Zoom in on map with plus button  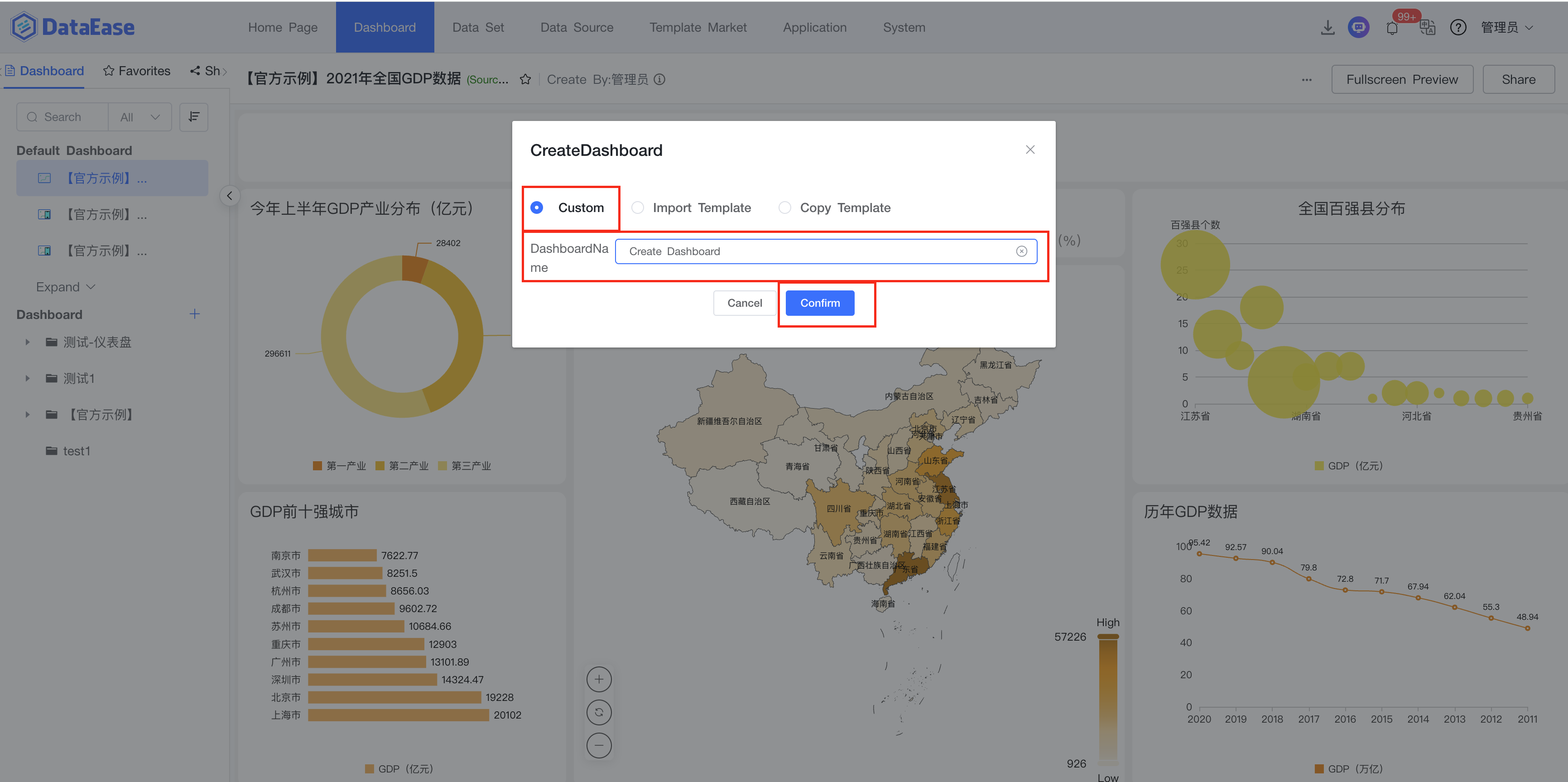[x=599, y=680]
